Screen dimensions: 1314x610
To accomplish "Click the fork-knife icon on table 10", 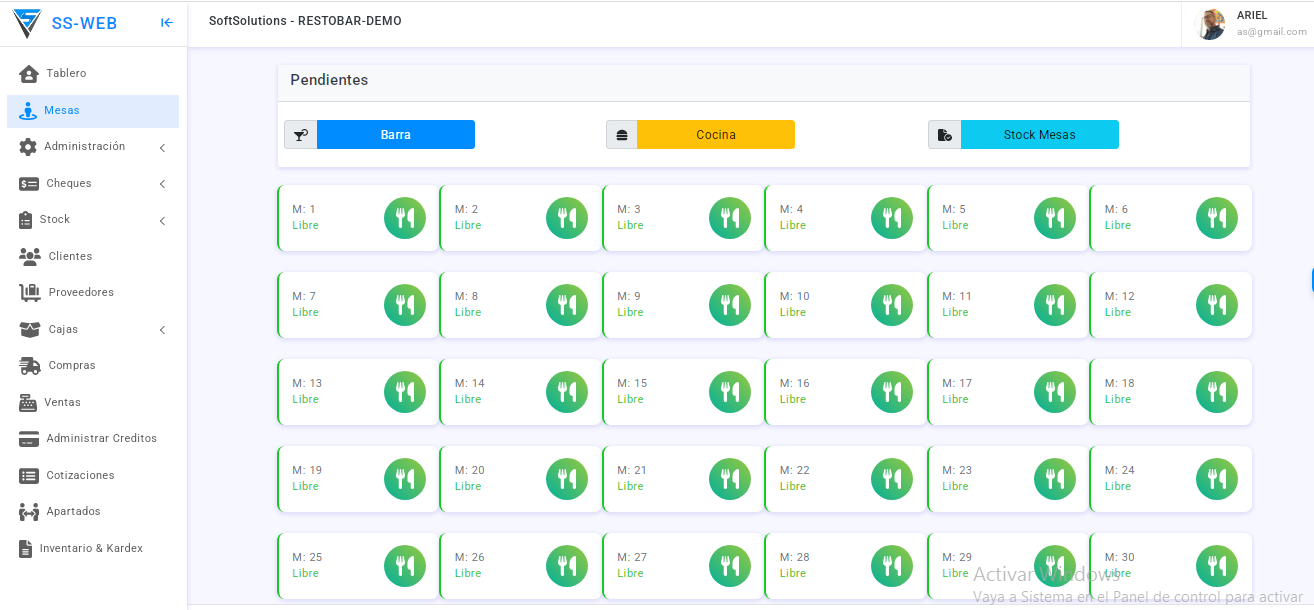I will coord(892,305).
